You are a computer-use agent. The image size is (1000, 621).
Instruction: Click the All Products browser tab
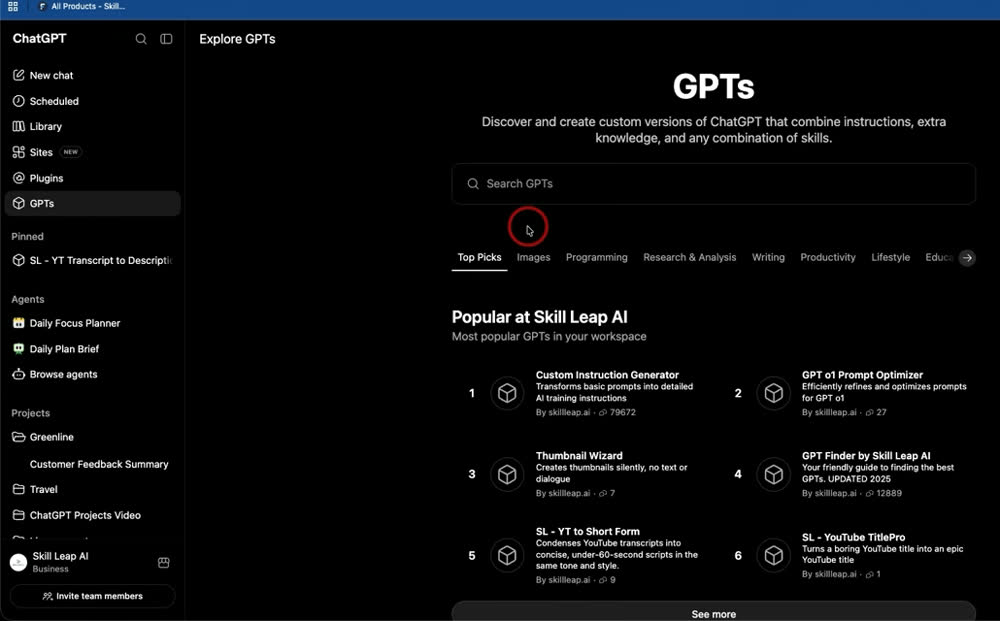tap(81, 6)
